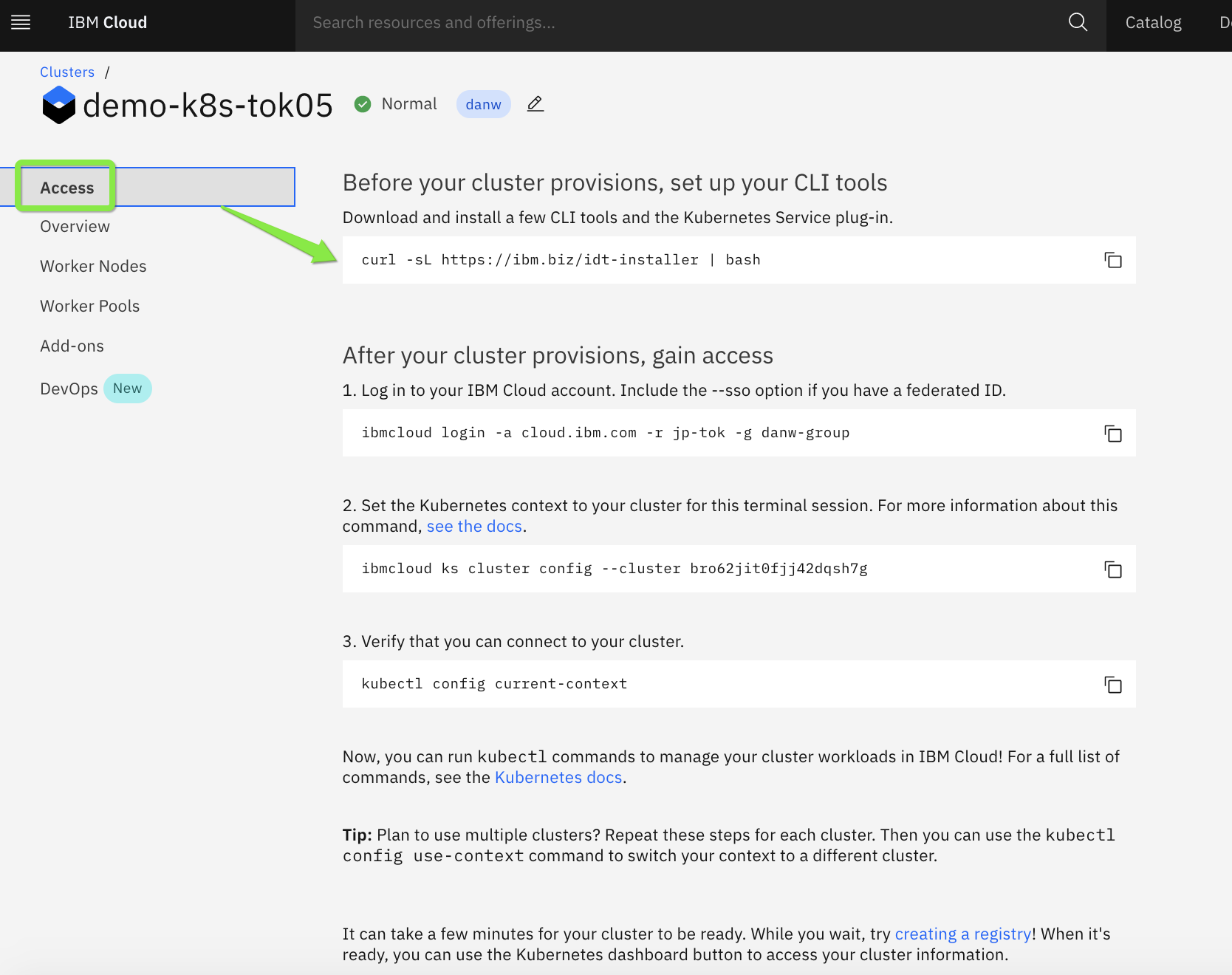The image size is (1232, 975).
Task: Click the danw tag label
Action: (483, 104)
